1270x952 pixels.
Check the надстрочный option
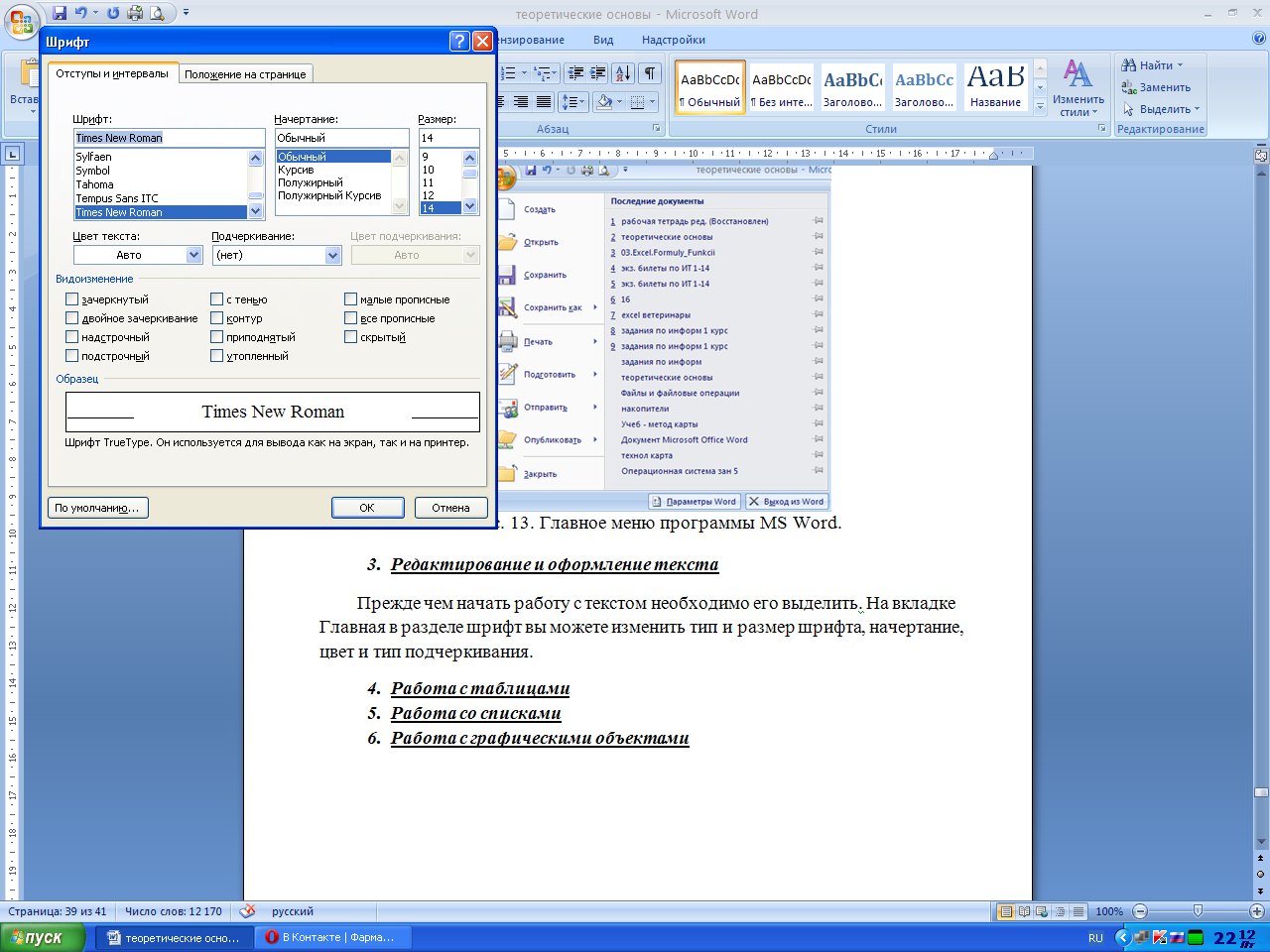point(71,337)
